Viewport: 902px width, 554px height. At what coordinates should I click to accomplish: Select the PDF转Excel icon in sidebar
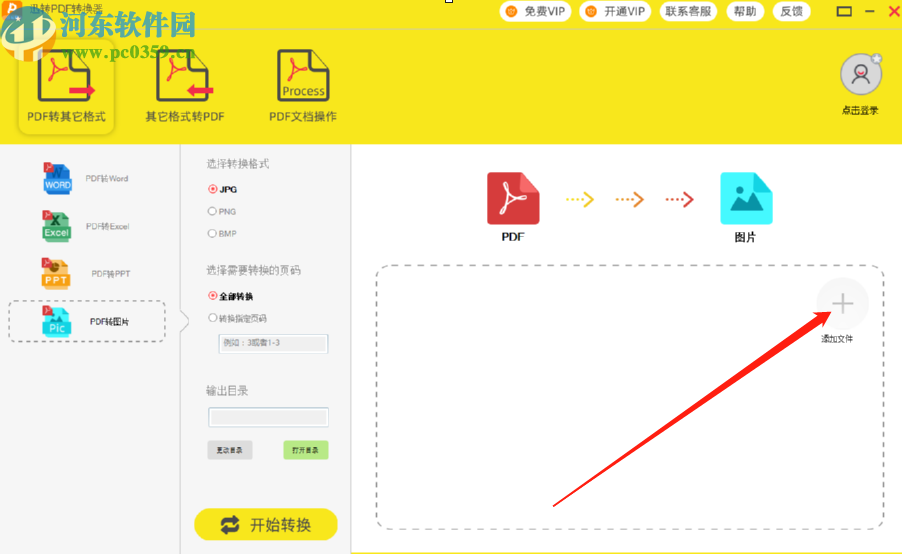pyautogui.click(x=56, y=226)
